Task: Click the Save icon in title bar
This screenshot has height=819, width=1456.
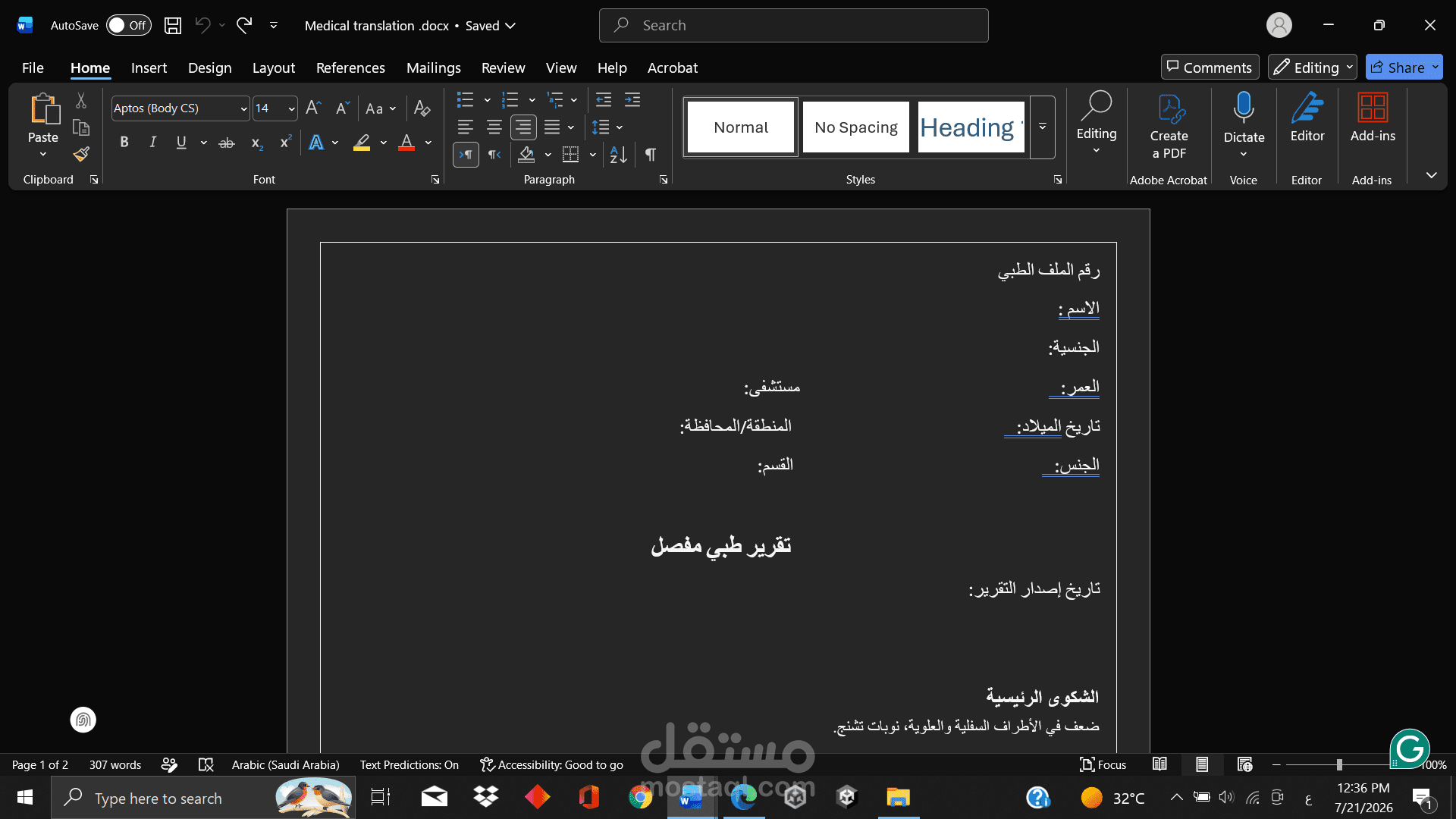Action: 173,26
